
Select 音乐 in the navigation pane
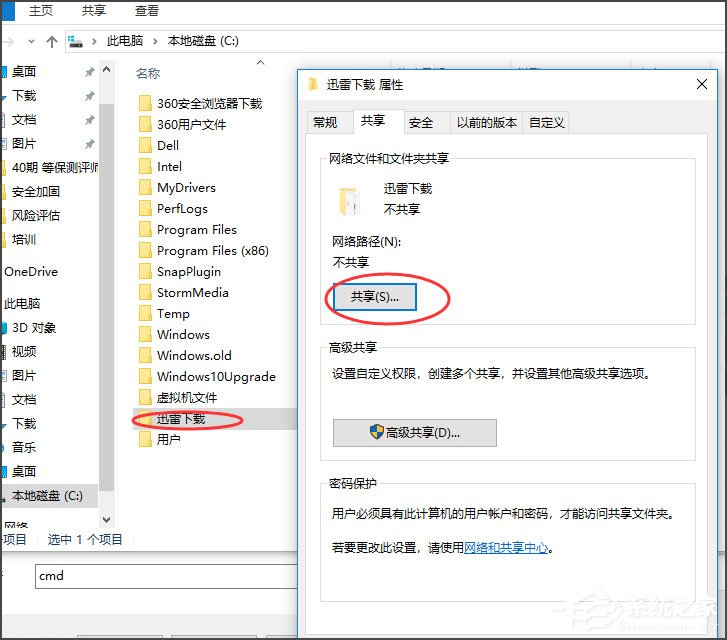(x=24, y=448)
